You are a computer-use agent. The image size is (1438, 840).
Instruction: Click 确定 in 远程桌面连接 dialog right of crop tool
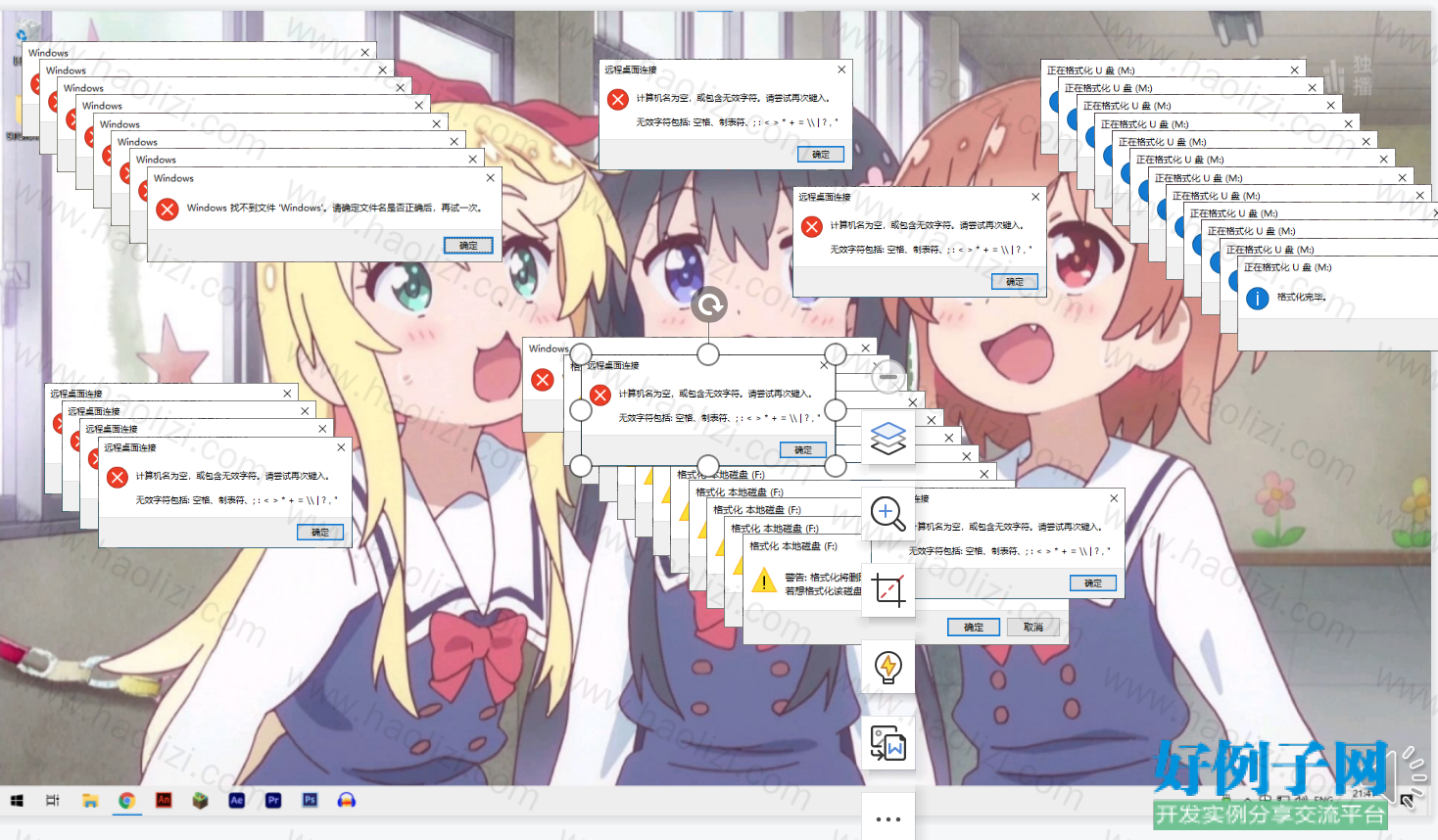pyautogui.click(x=1093, y=583)
